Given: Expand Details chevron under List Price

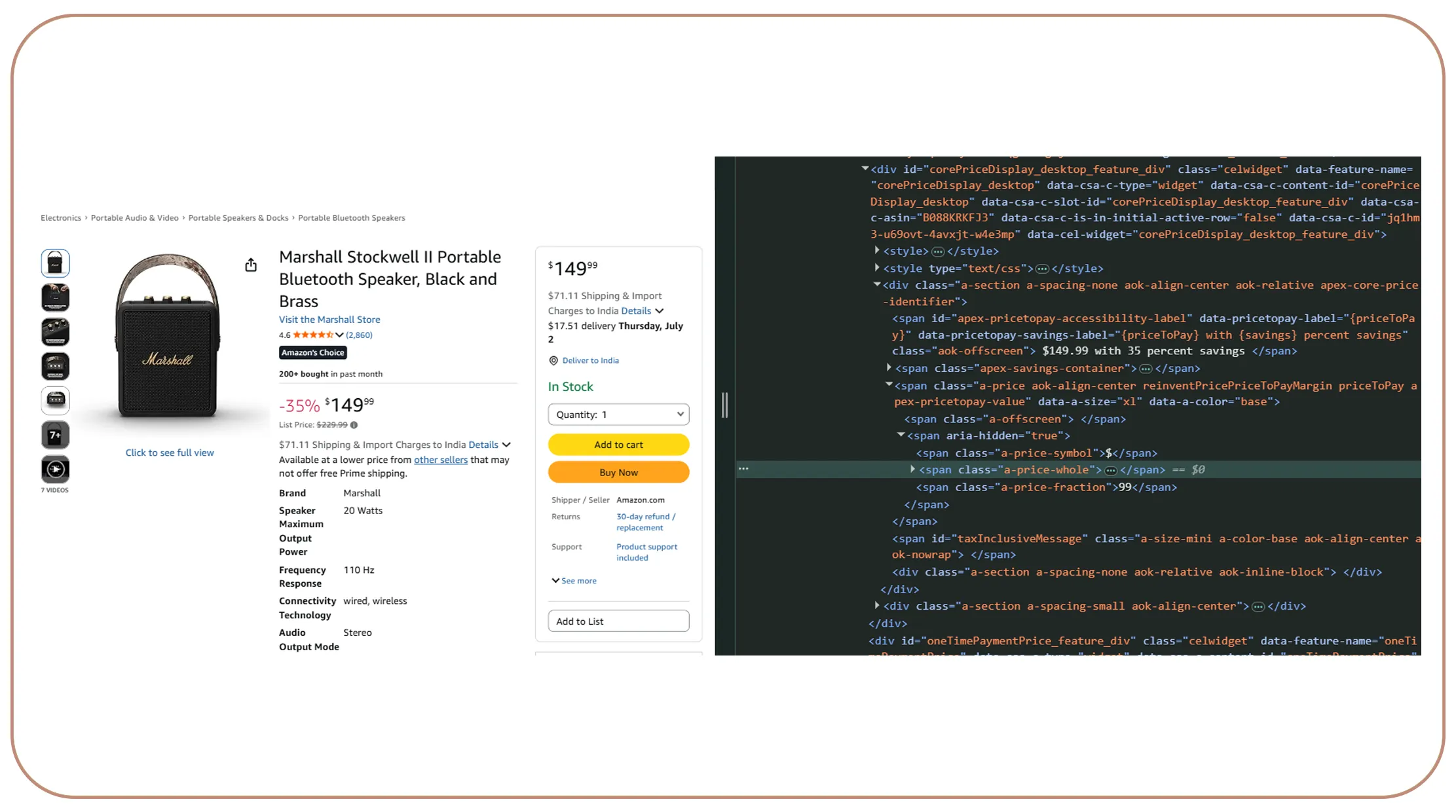Looking at the screenshot, I should coord(506,445).
